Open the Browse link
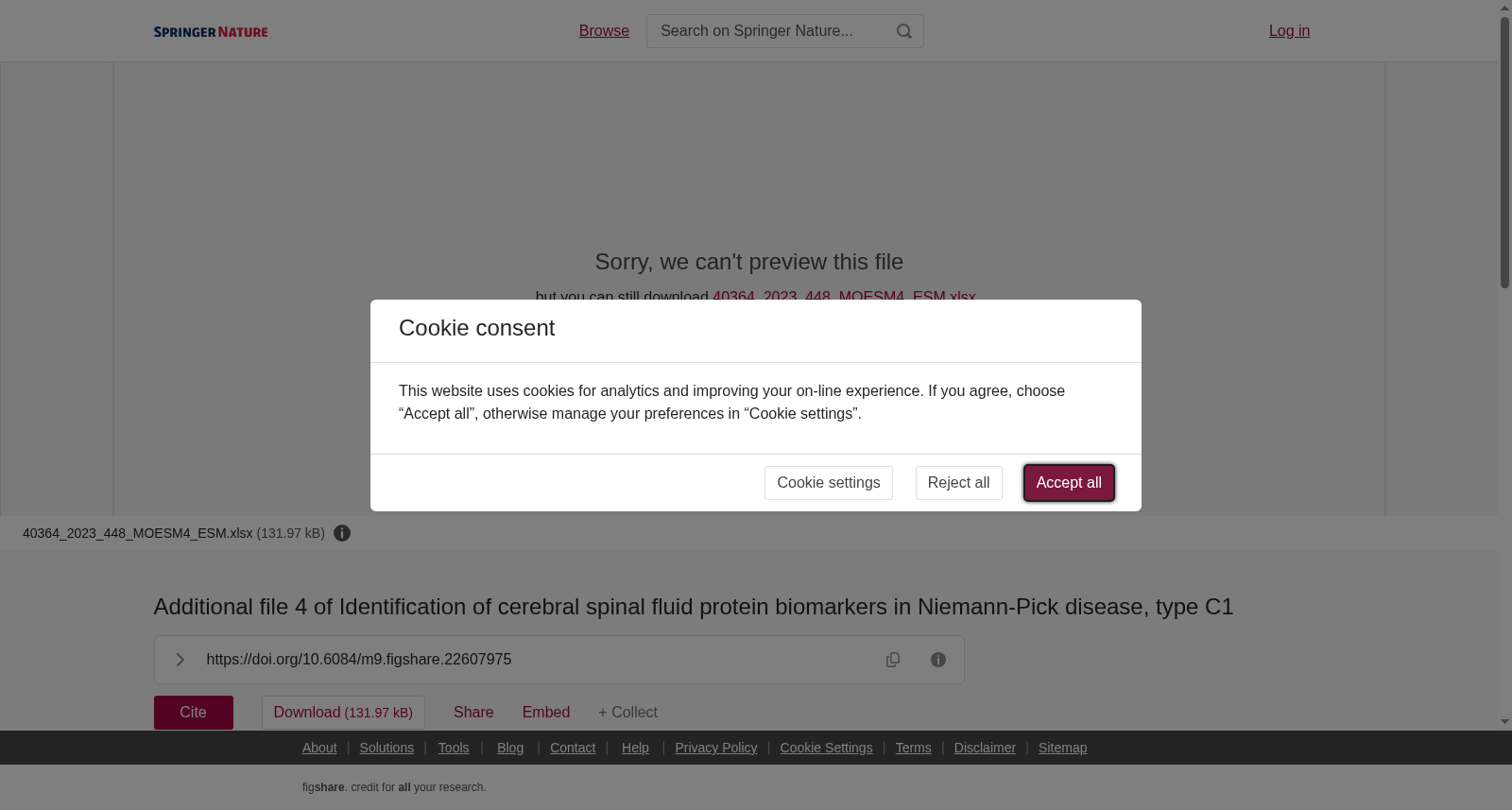 pyautogui.click(x=604, y=31)
